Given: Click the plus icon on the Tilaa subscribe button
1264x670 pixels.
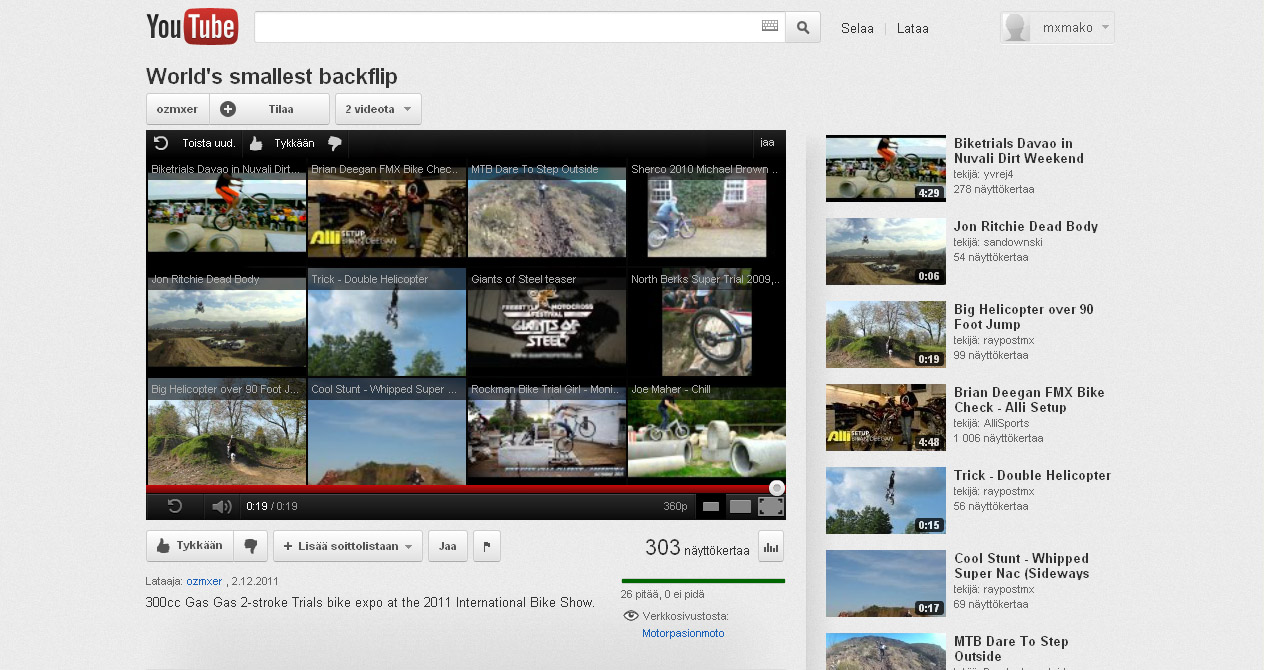Looking at the screenshot, I should tap(228, 109).
